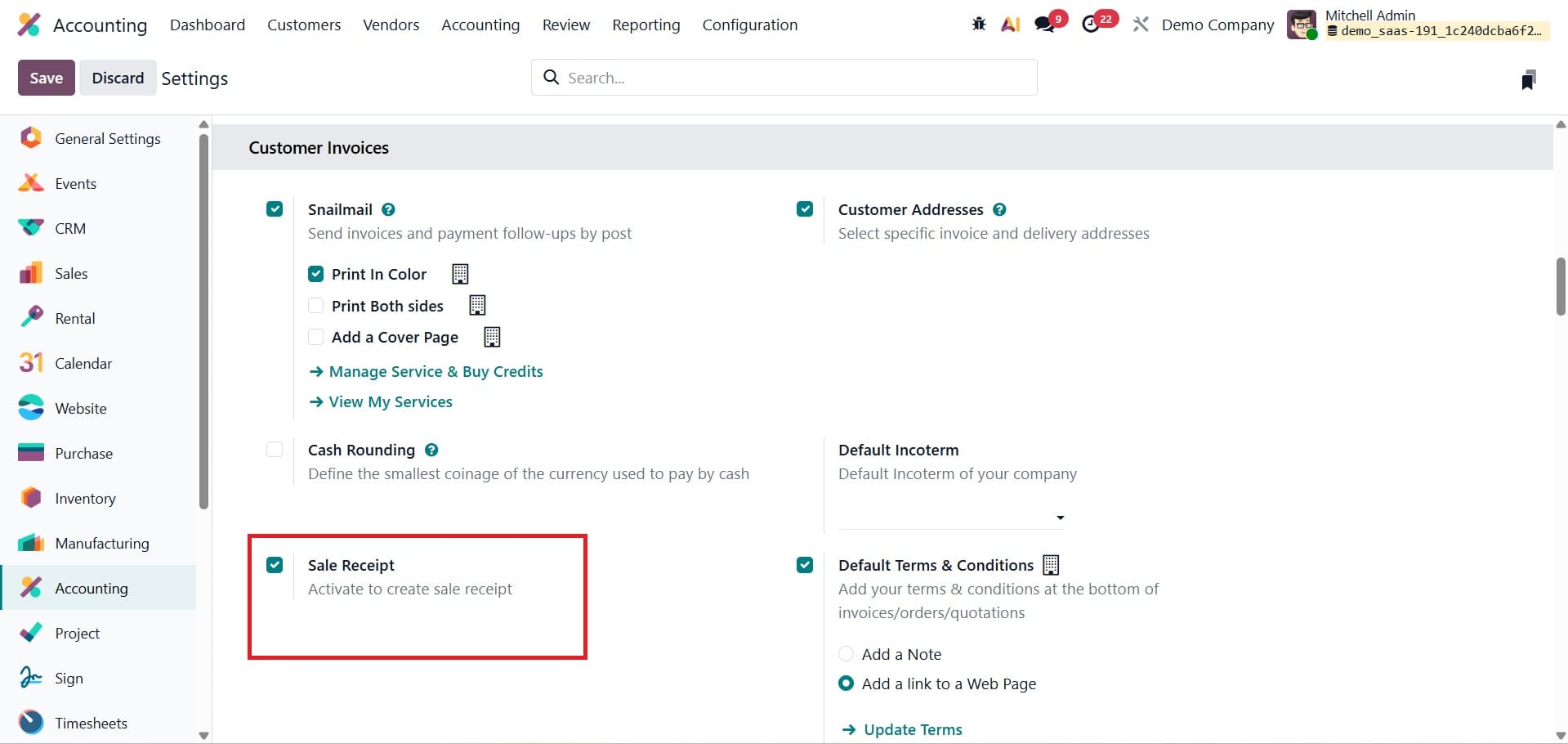Click the Mitchell Admin profile avatar
Image resolution: width=1568 pixels, height=744 pixels.
coord(1302,25)
